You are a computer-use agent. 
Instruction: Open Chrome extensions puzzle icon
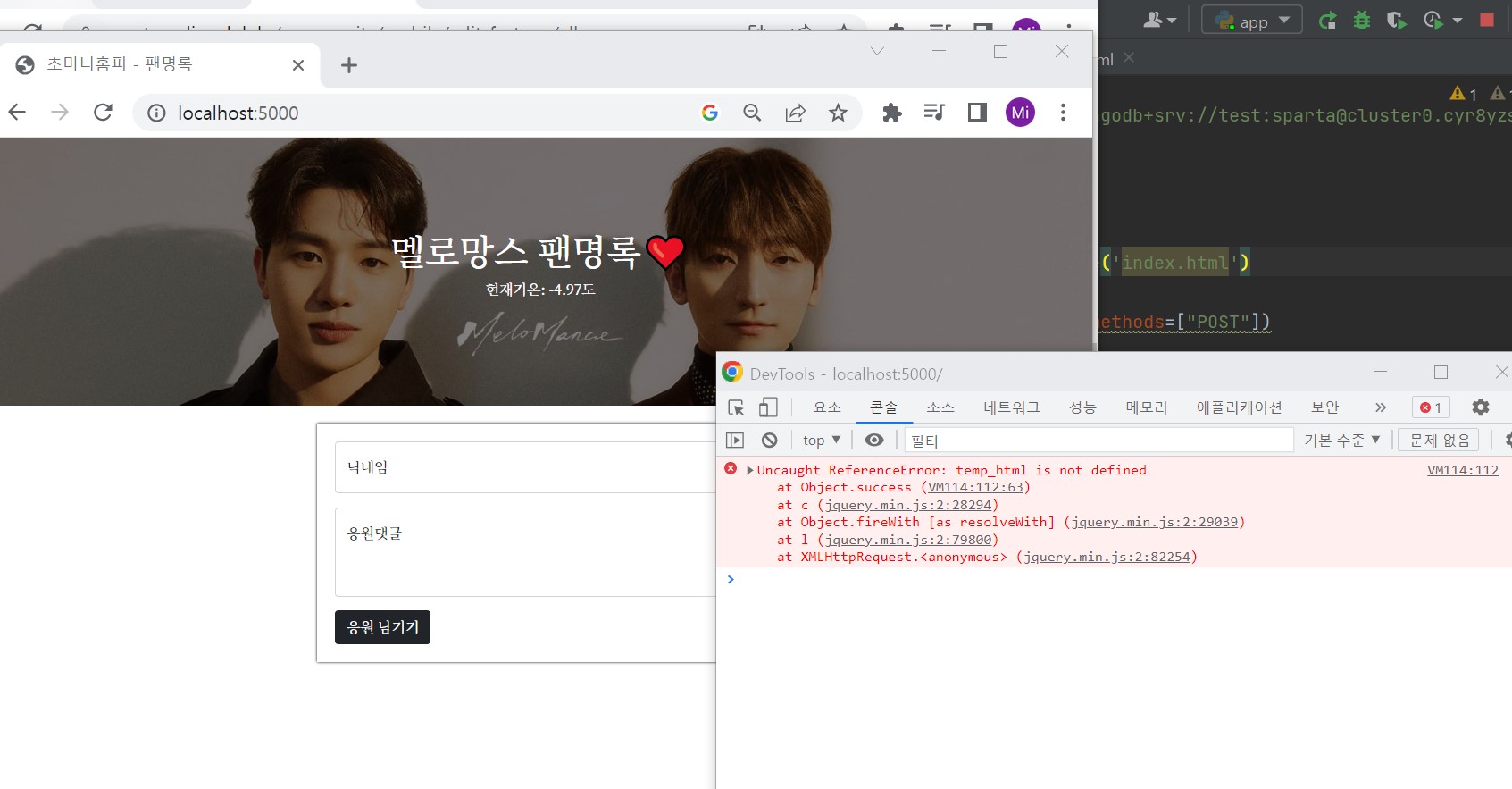click(x=891, y=113)
